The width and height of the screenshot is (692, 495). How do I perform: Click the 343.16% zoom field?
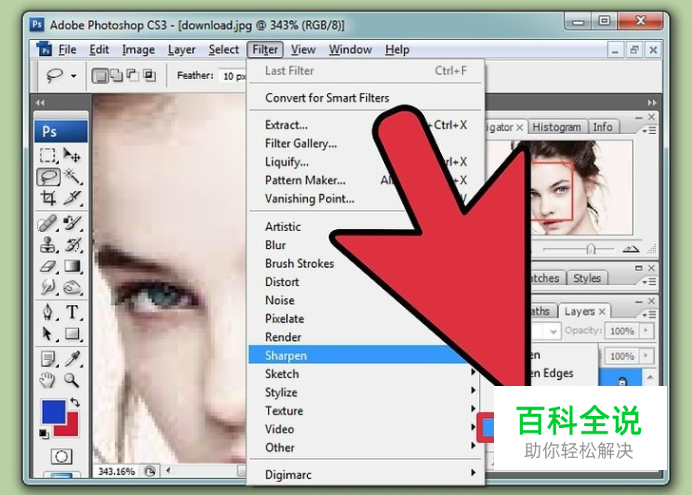pos(117,471)
